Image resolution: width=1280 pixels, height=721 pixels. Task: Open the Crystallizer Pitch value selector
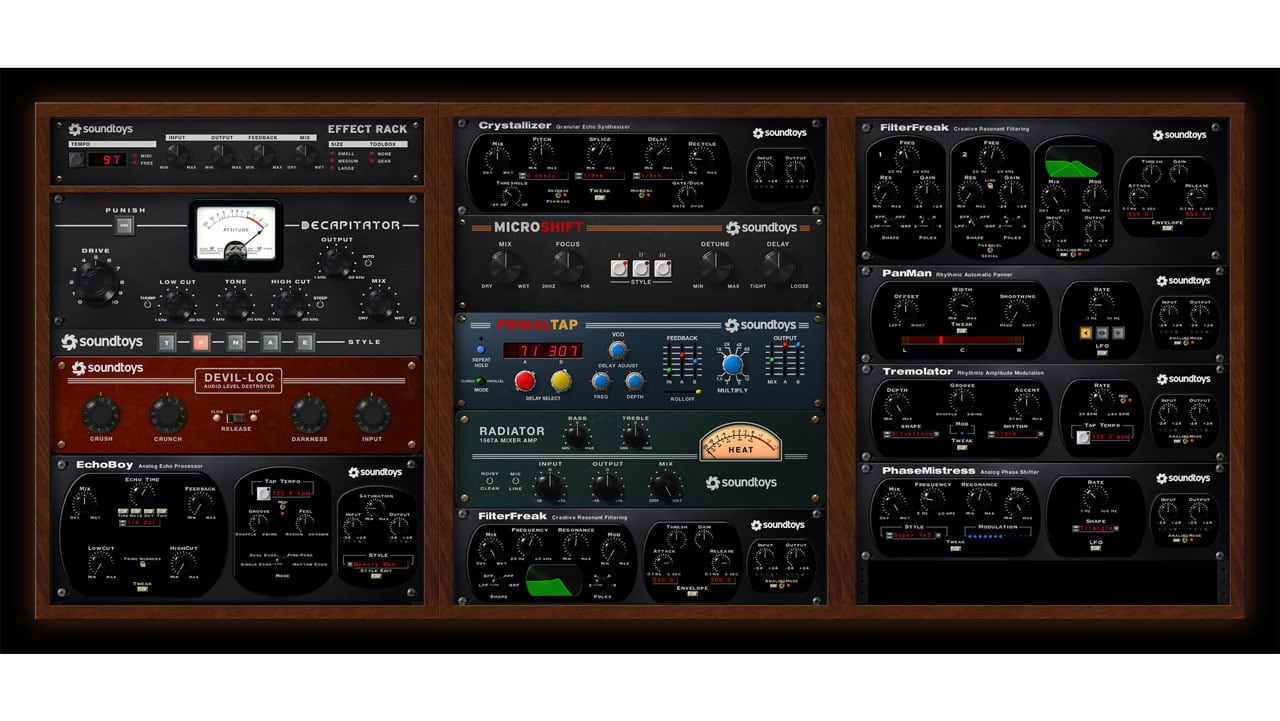[x=544, y=175]
